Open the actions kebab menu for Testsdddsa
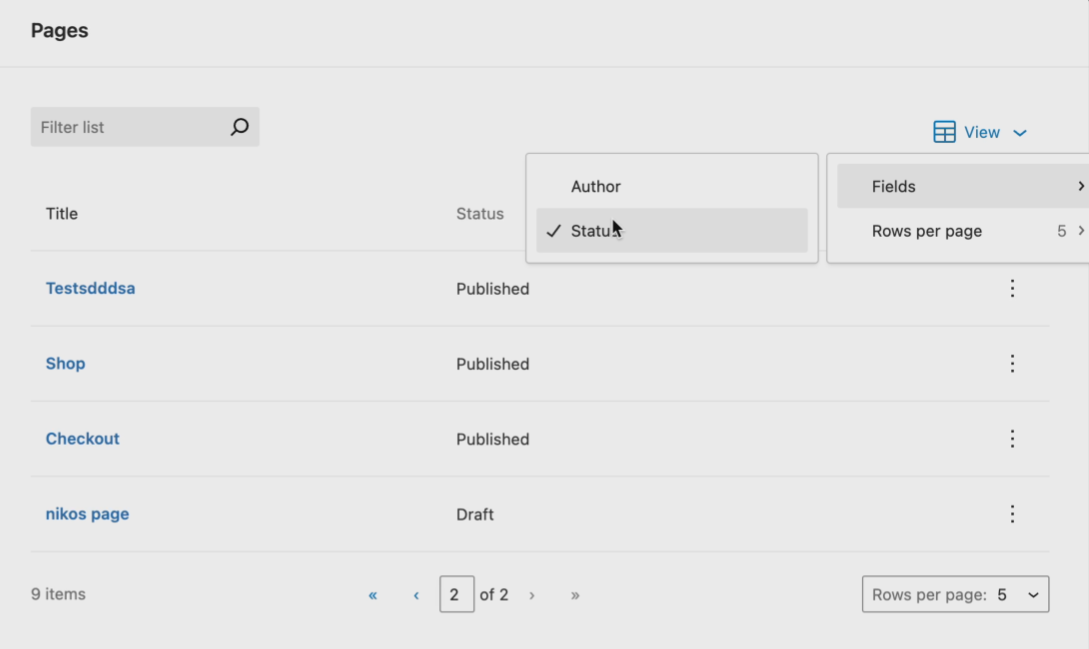Image resolution: width=1089 pixels, height=649 pixels. point(1012,288)
